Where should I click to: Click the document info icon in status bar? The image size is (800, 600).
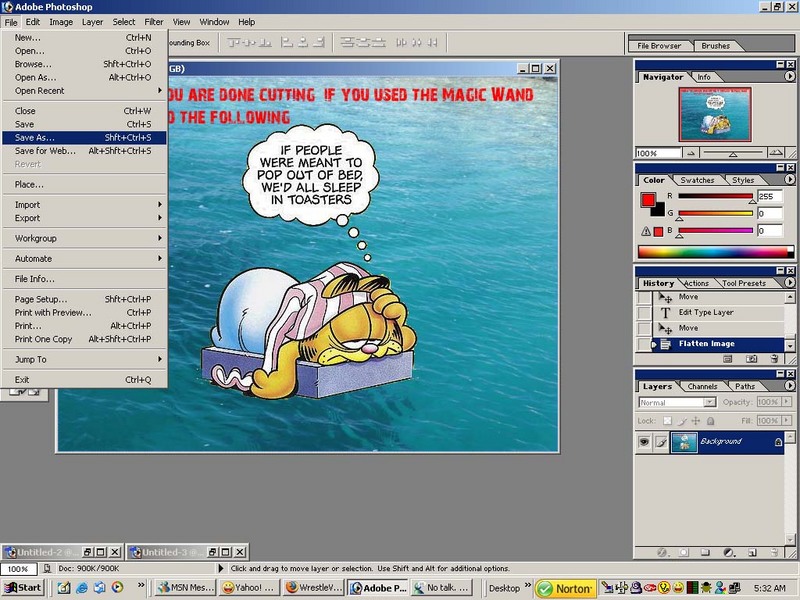click(47, 568)
